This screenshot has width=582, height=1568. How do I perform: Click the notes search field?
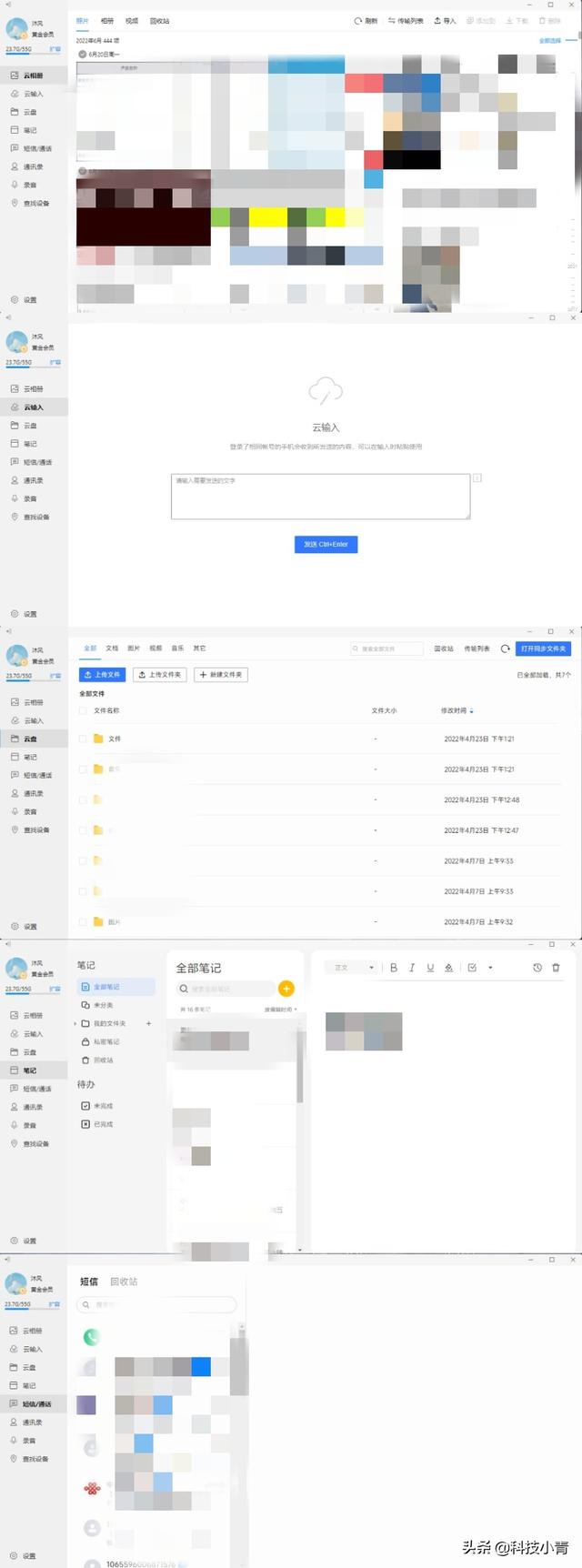click(x=226, y=989)
